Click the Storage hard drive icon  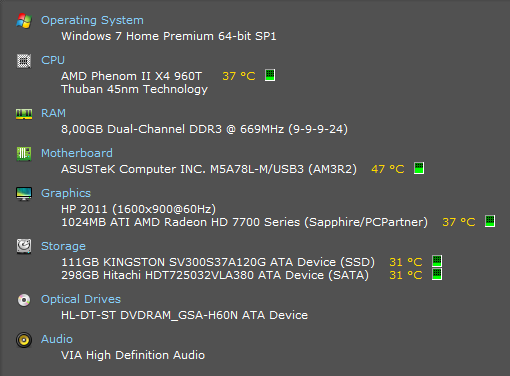24,246
